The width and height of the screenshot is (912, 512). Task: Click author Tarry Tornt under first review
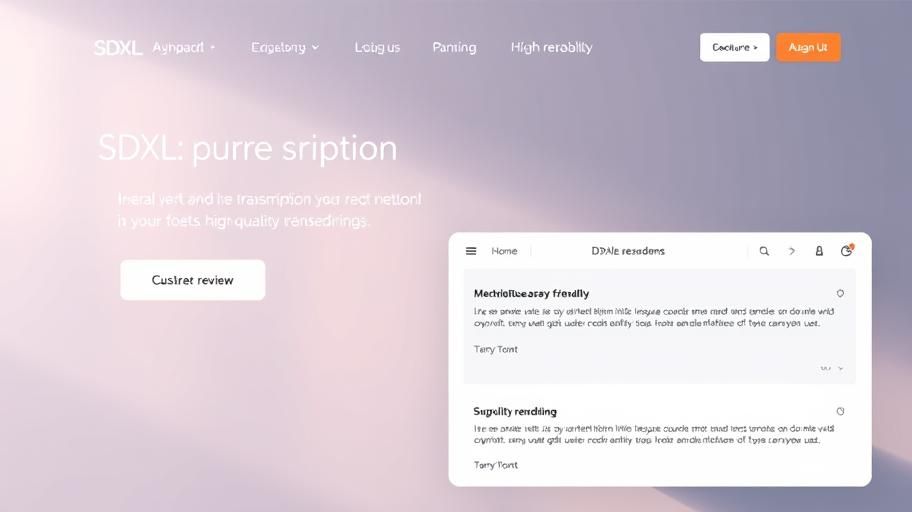click(496, 349)
